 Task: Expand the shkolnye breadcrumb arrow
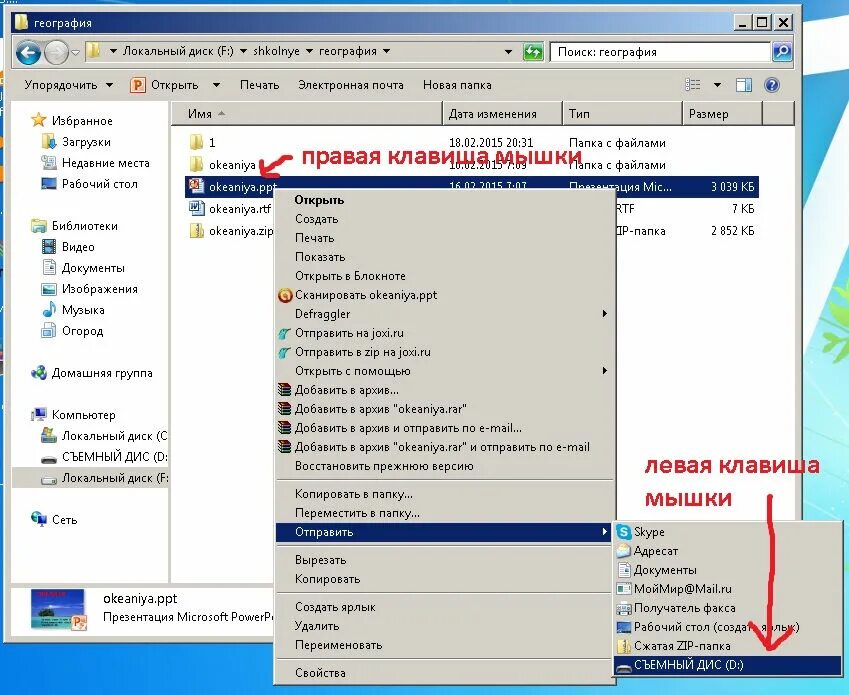[x=309, y=51]
